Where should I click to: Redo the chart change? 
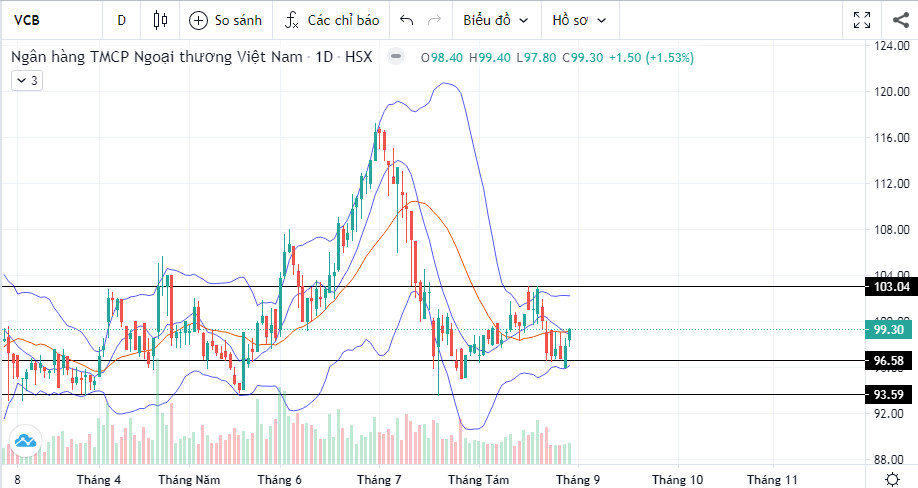pos(434,20)
